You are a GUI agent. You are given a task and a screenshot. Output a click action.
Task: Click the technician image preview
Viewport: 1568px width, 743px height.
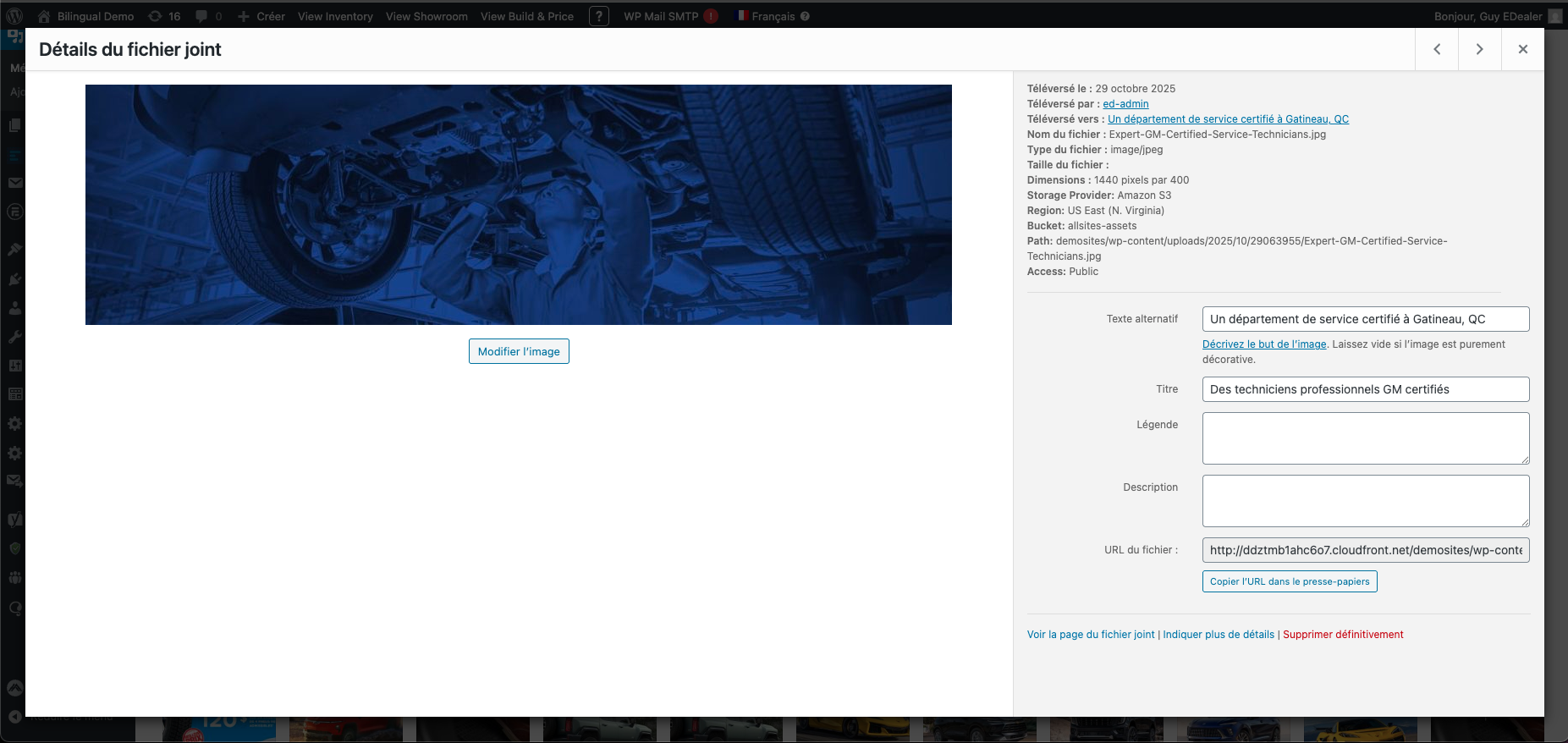(518, 205)
